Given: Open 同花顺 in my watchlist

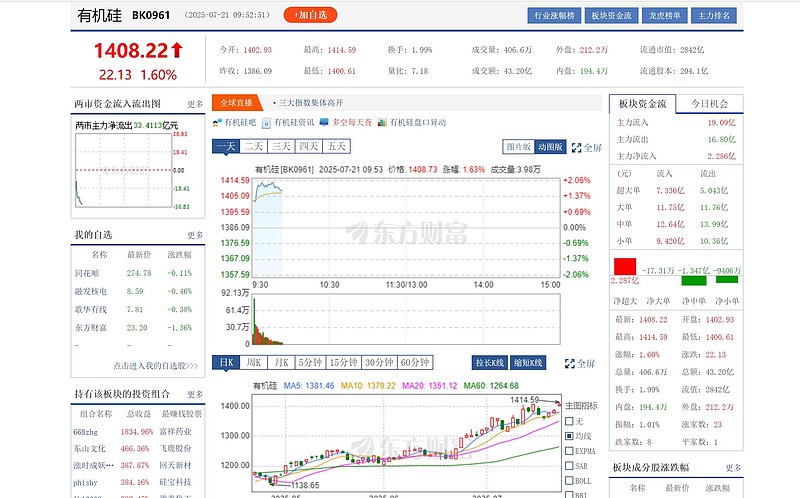Looking at the screenshot, I should pyautogui.click(x=87, y=273).
